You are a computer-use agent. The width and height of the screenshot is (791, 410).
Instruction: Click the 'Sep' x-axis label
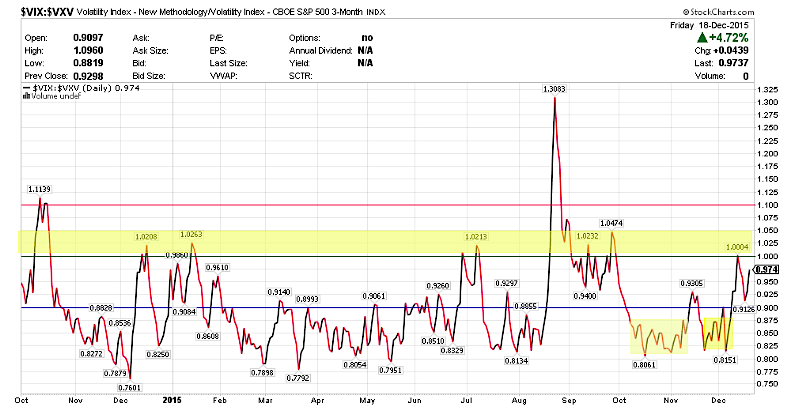coord(569,400)
